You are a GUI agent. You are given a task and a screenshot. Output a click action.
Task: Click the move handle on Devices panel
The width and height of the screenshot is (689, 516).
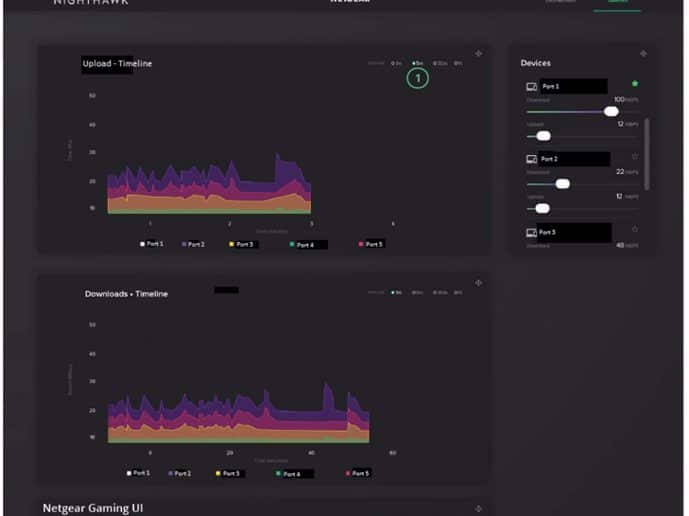pyautogui.click(x=643, y=54)
